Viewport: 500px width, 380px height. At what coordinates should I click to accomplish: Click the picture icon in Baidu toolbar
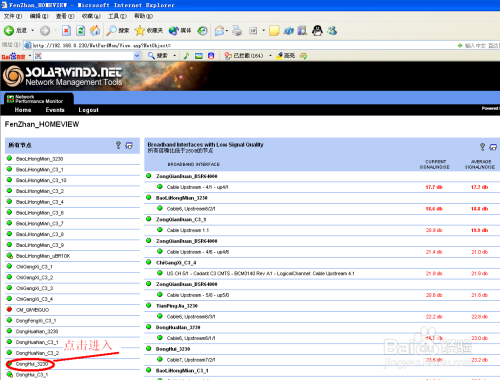[199, 56]
